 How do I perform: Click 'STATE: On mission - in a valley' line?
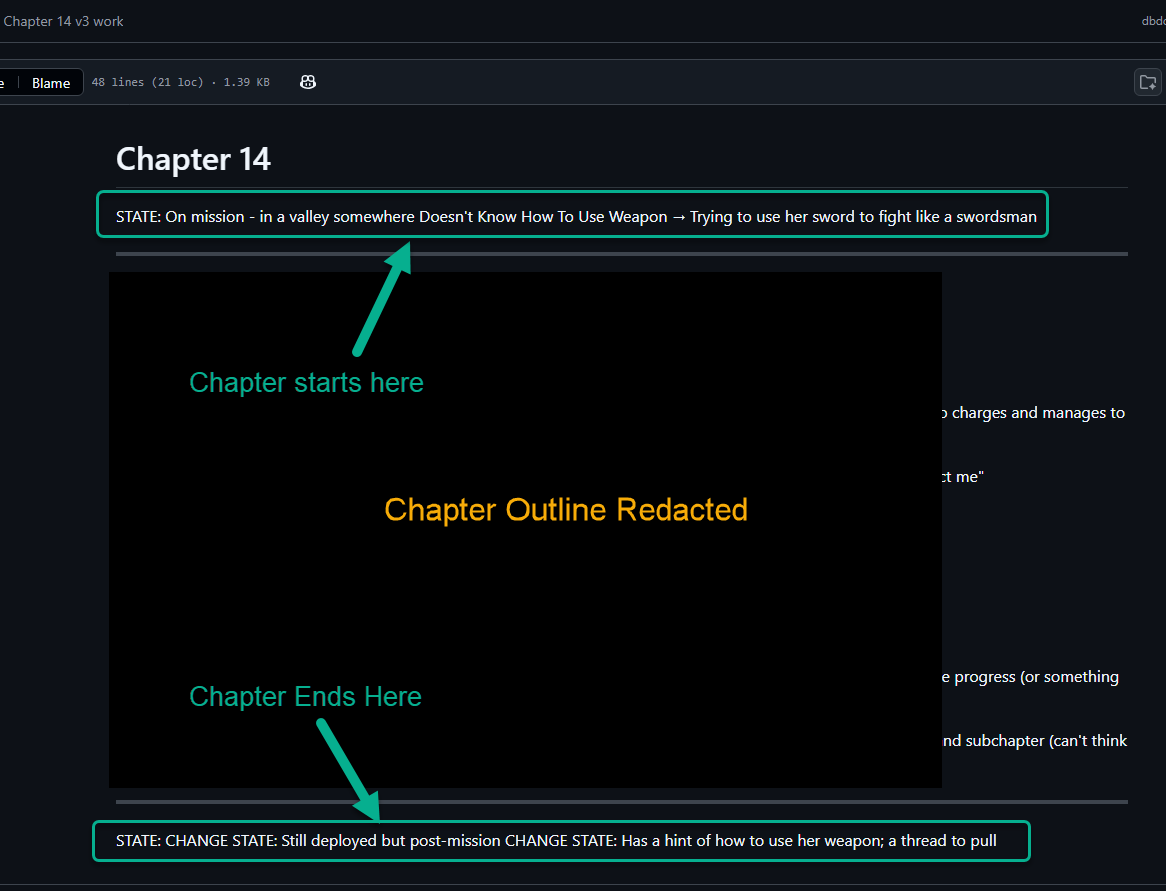(576, 216)
